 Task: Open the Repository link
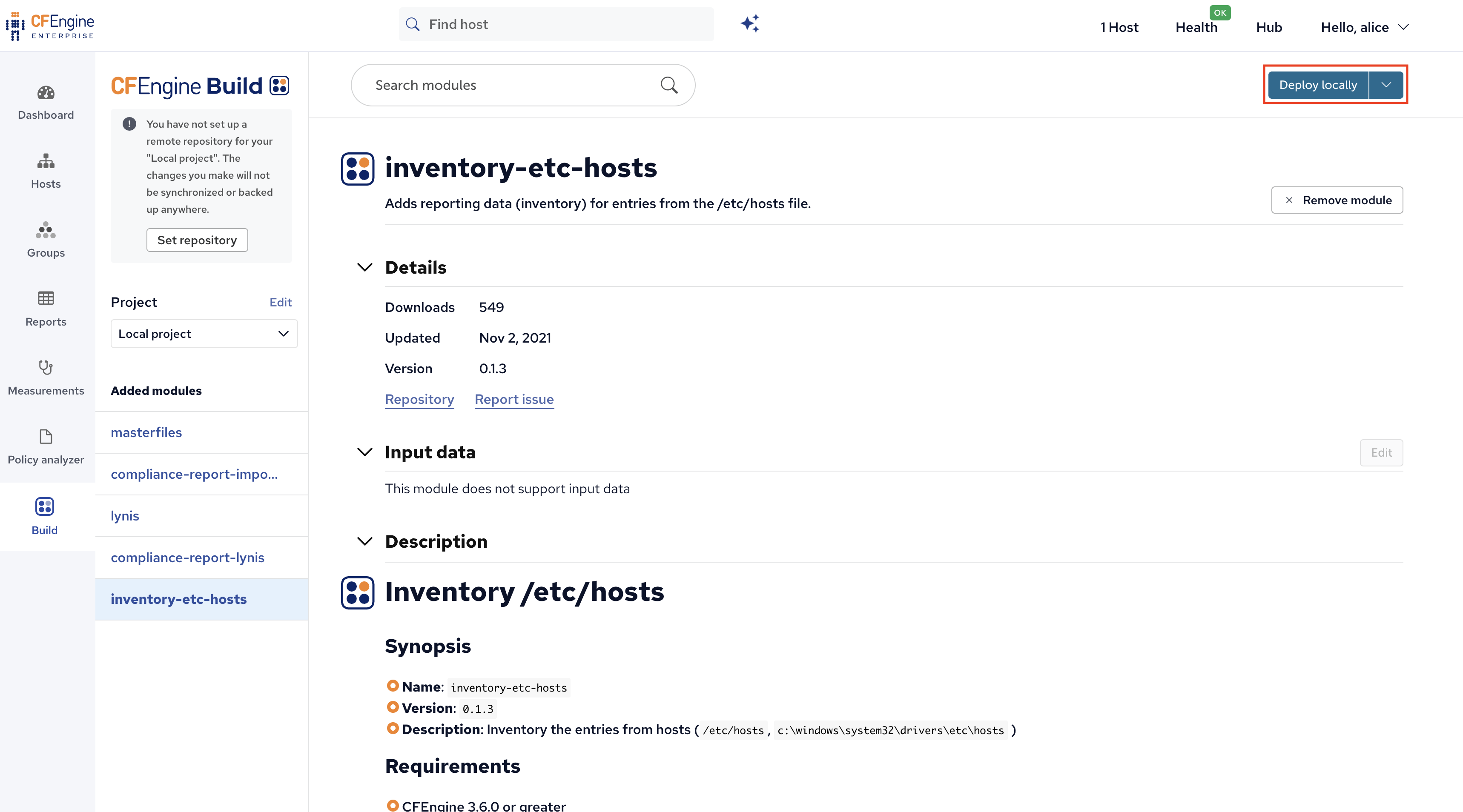point(420,399)
